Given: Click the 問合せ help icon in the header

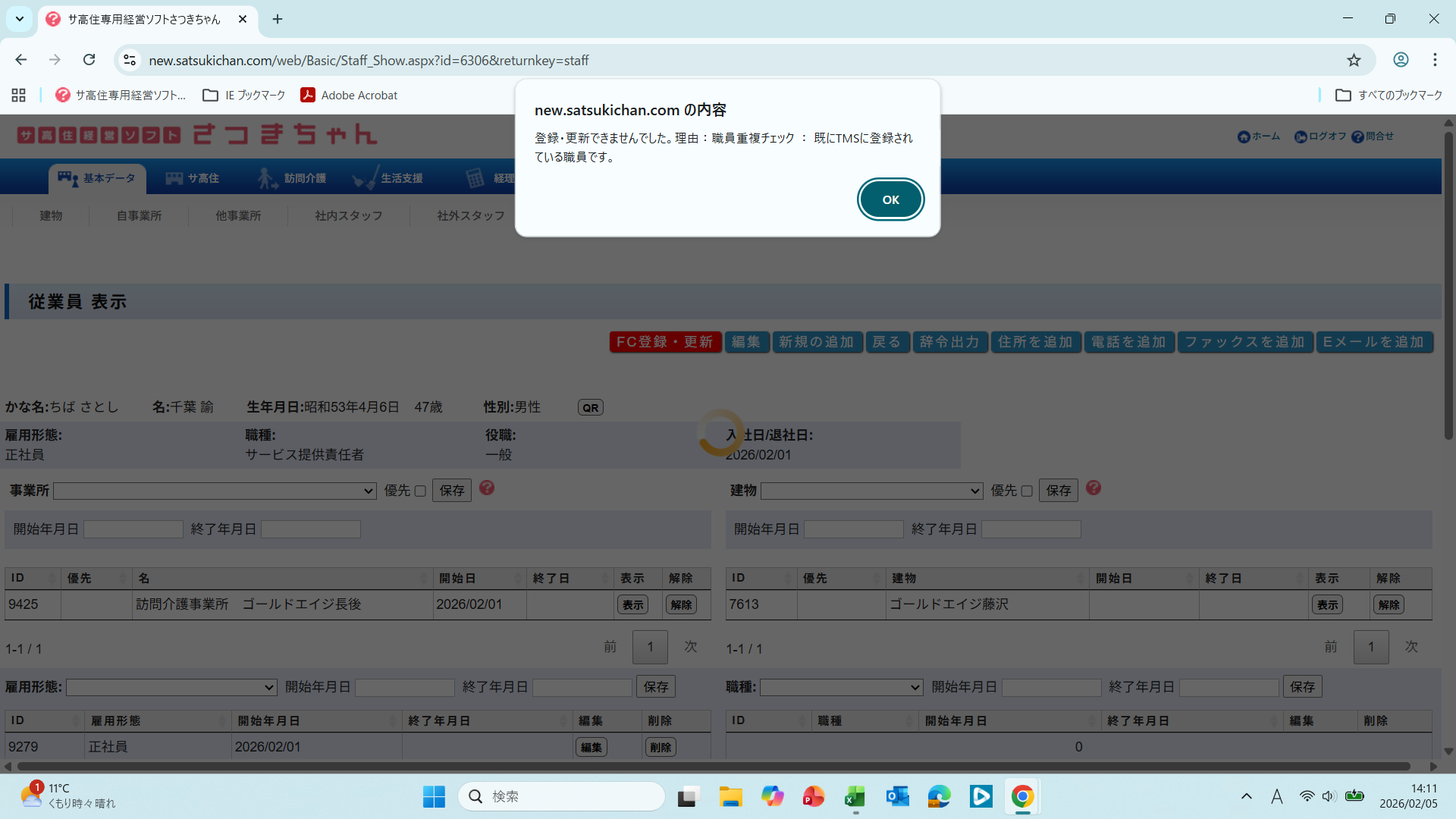Looking at the screenshot, I should click(1357, 137).
